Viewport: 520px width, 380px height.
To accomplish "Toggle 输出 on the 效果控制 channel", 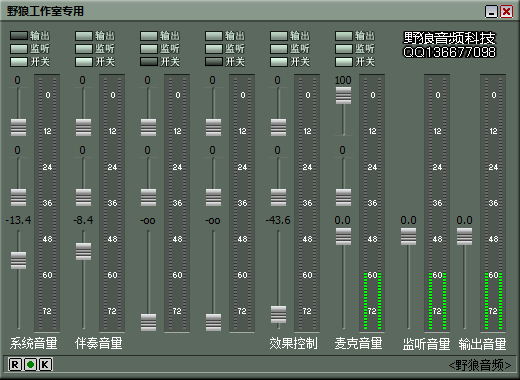I will point(279,36).
